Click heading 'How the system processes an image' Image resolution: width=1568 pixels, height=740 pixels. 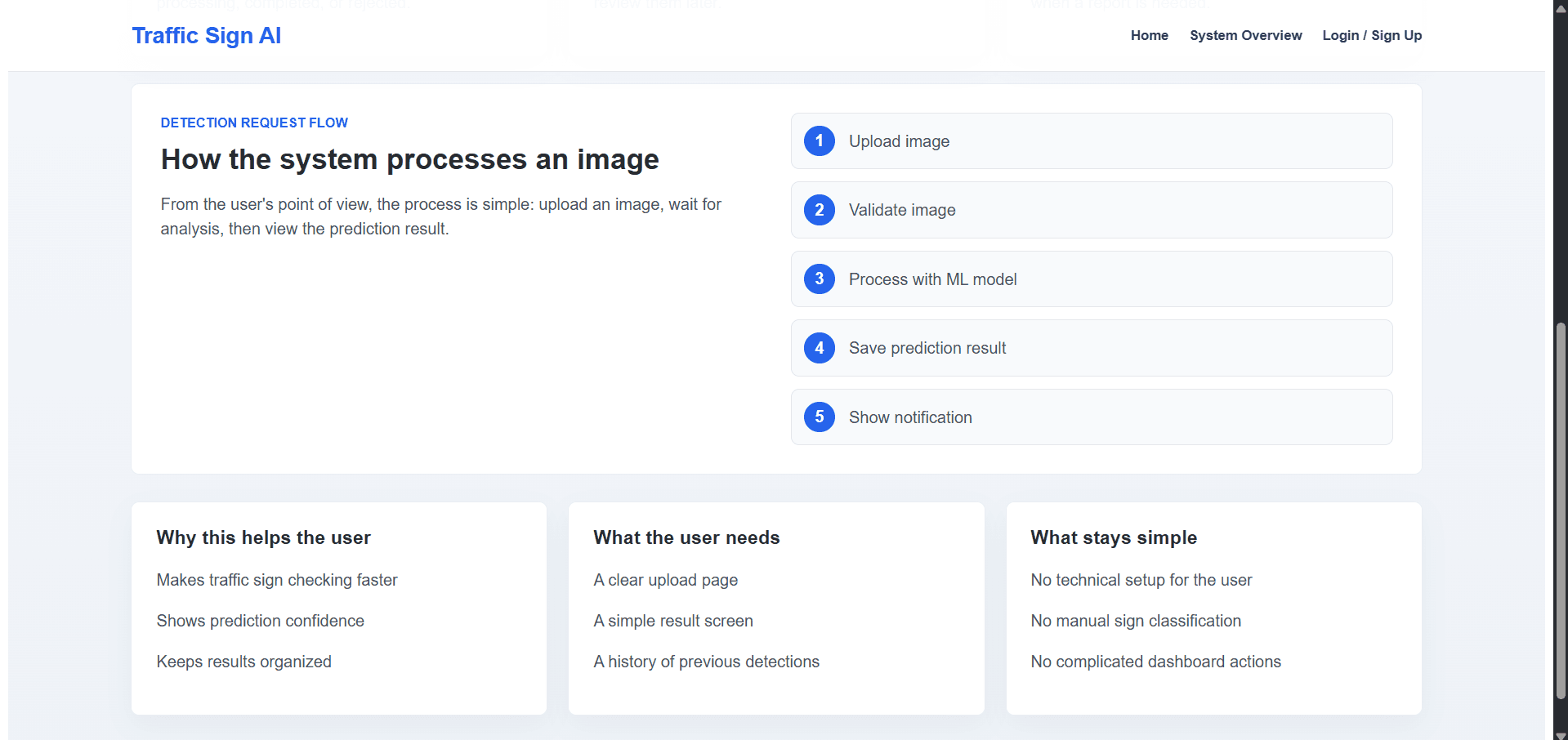[x=409, y=159]
